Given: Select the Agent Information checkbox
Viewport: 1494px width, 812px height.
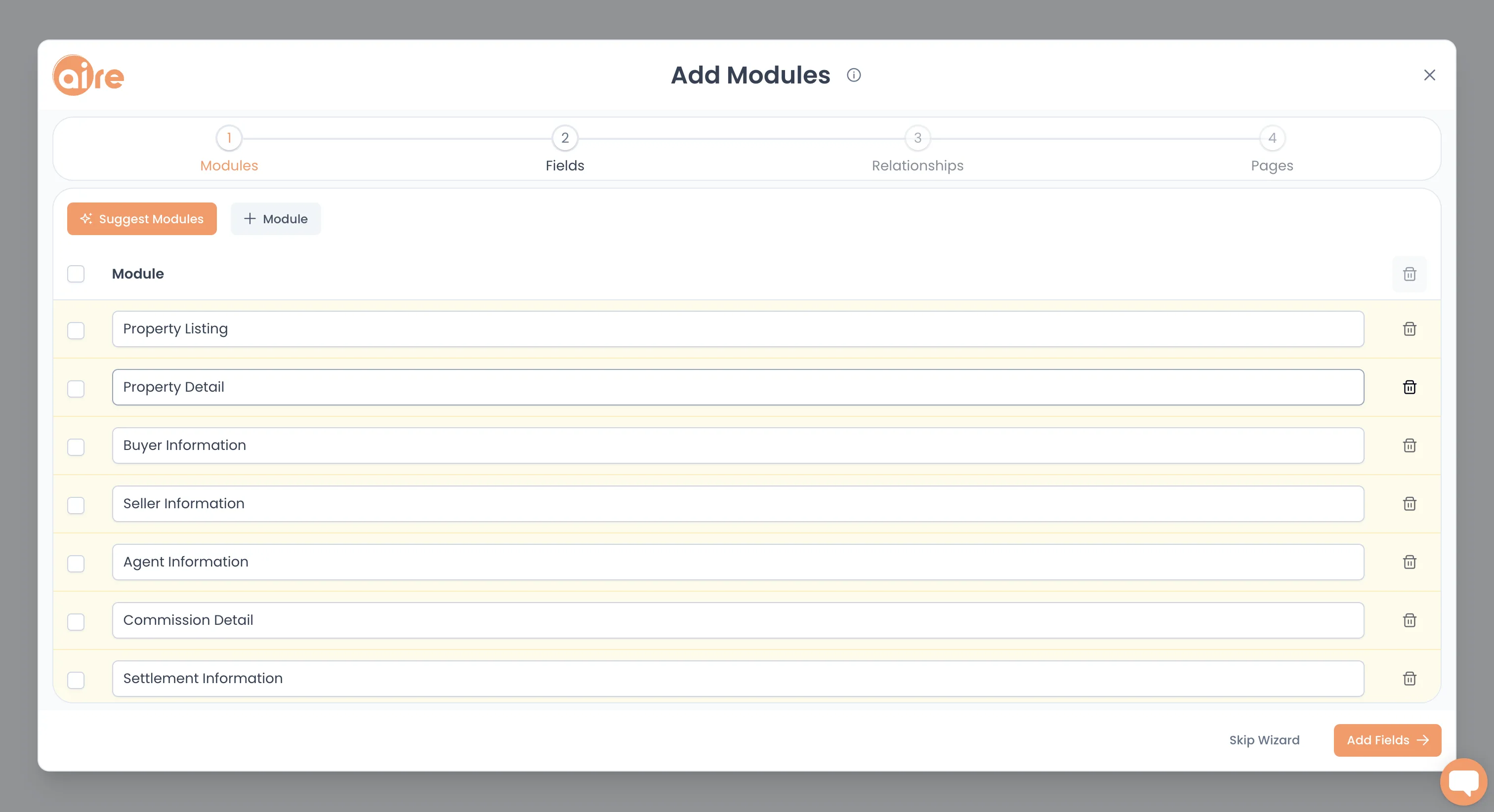Looking at the screenshot, I should coord(76,563).
